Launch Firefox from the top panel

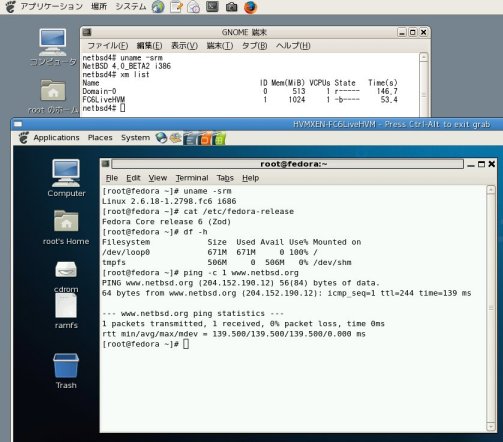coord(250,7)
